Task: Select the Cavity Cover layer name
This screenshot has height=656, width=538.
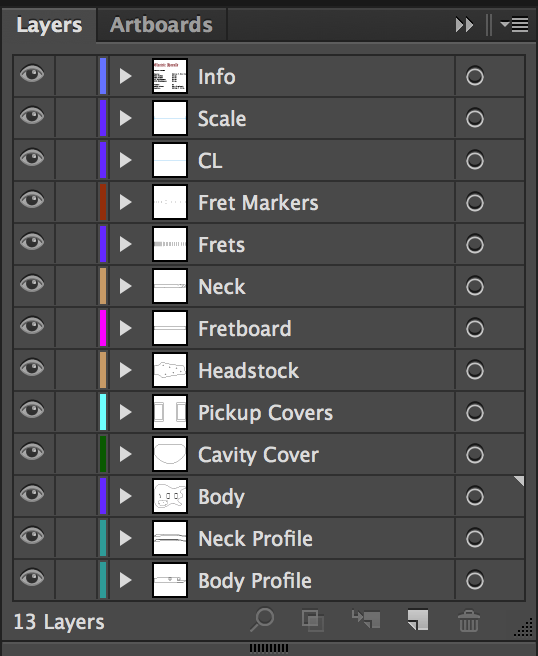Action: pyautogui.click(x=259, y=455)
